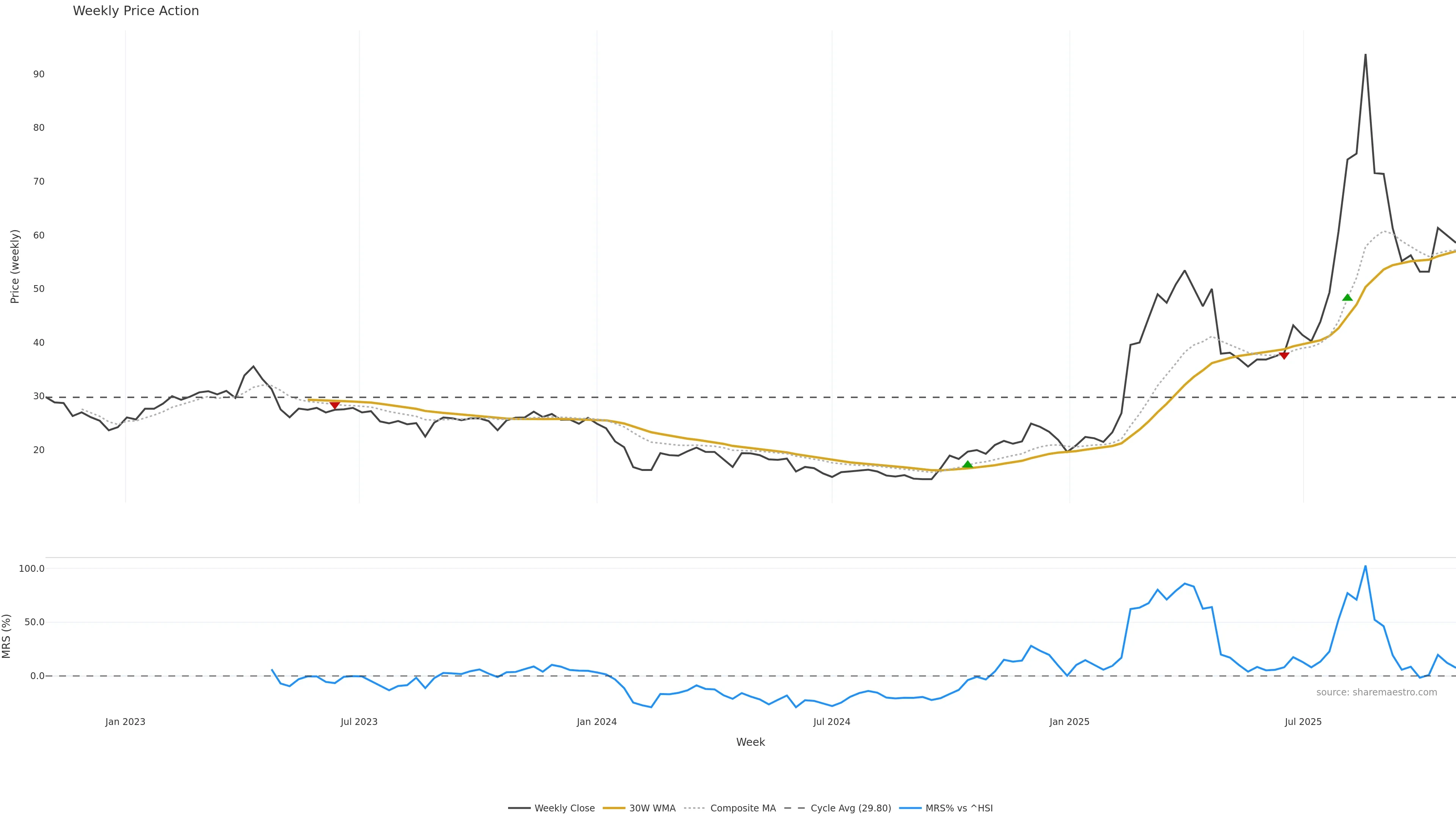
Task: Click the dashed Cycle Avg legend line sample
Action: point(795,808)
